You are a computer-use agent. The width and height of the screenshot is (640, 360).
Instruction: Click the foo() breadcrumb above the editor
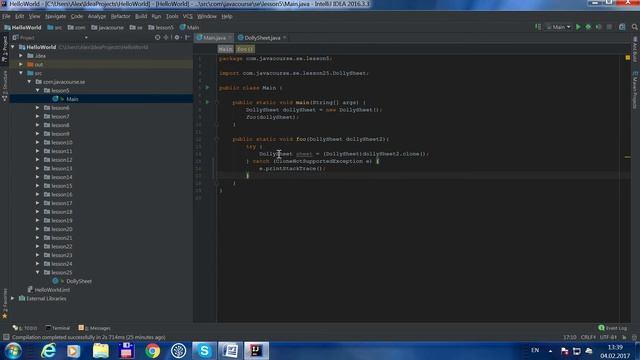tap(245, 49)
